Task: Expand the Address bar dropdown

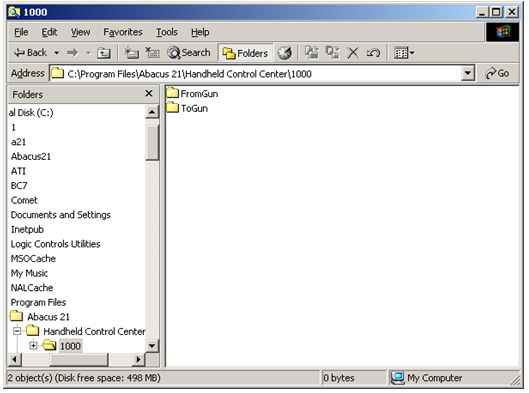Action: coord(468,73)
